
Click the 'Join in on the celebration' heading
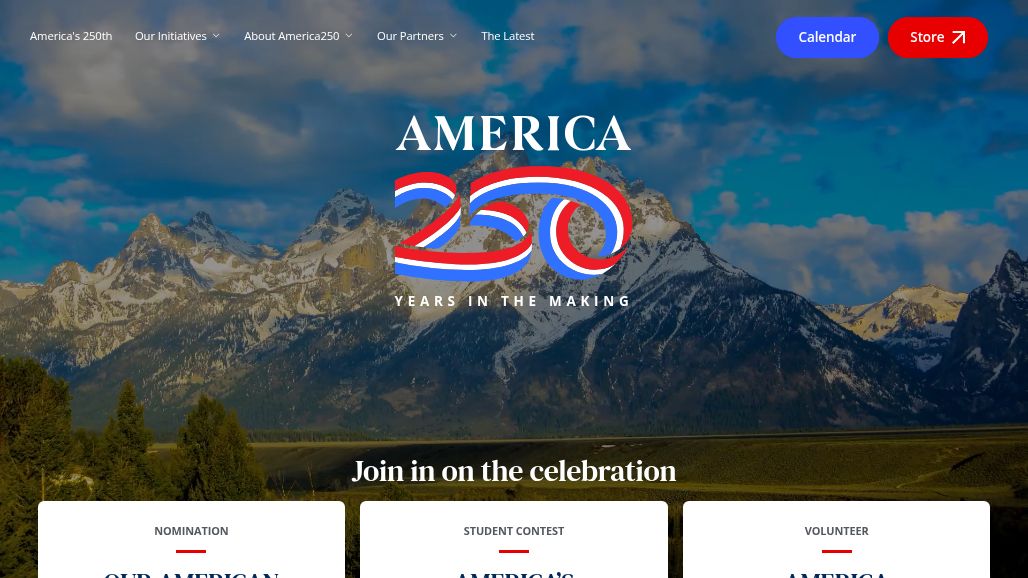click(514, 471)
